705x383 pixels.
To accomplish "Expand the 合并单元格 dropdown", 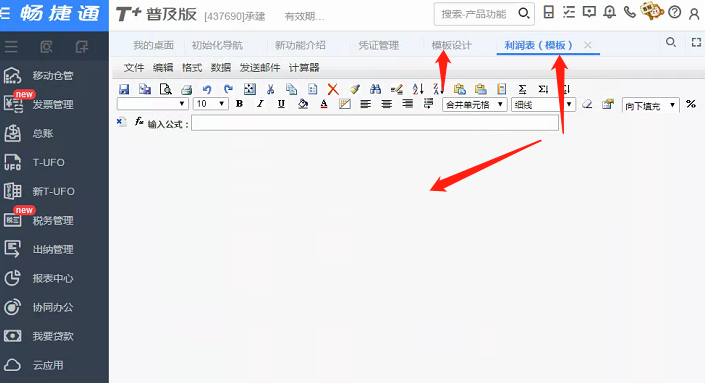I will pos(475,104).
